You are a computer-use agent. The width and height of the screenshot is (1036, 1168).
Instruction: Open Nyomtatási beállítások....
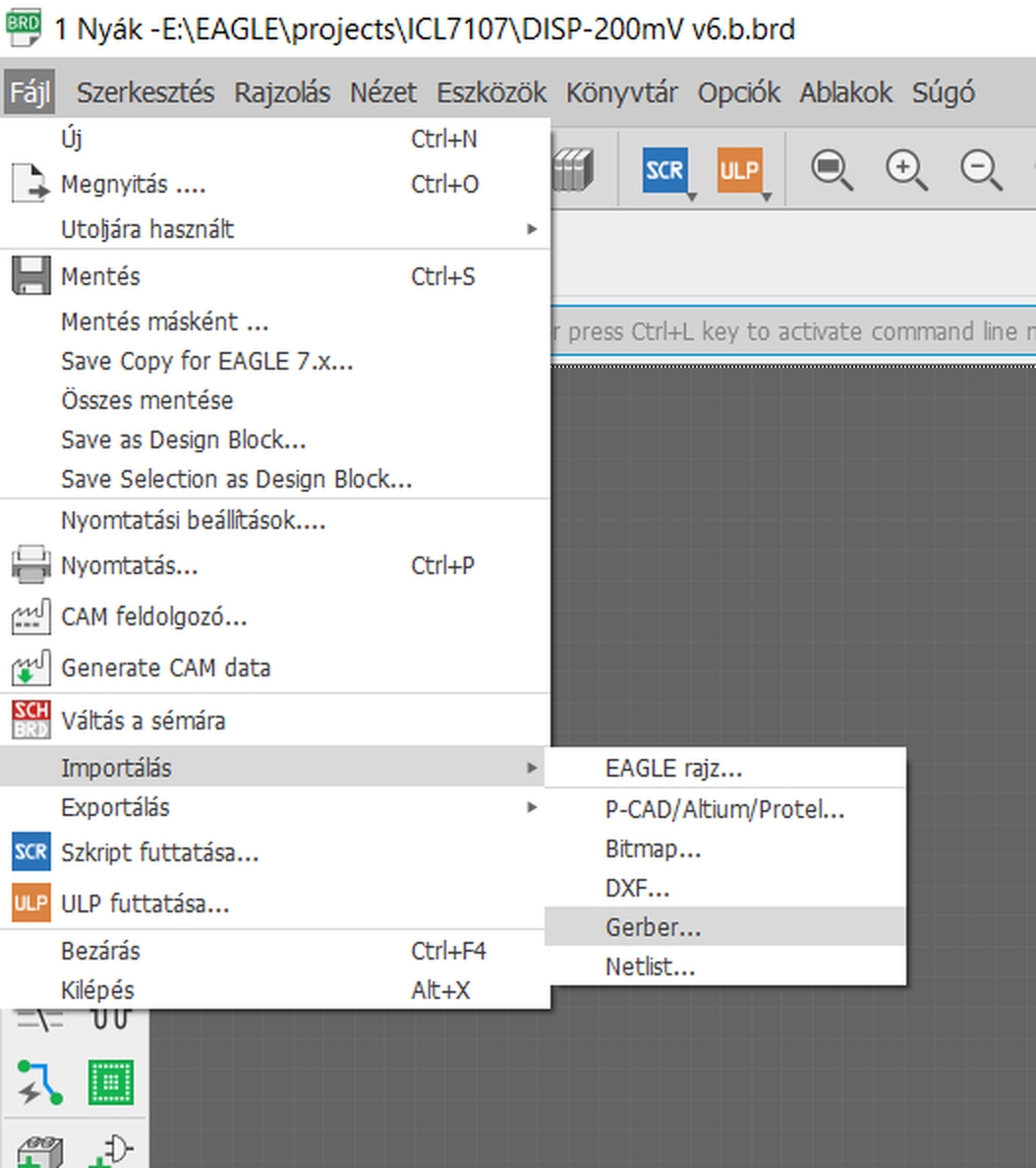(x=275, y=521)
